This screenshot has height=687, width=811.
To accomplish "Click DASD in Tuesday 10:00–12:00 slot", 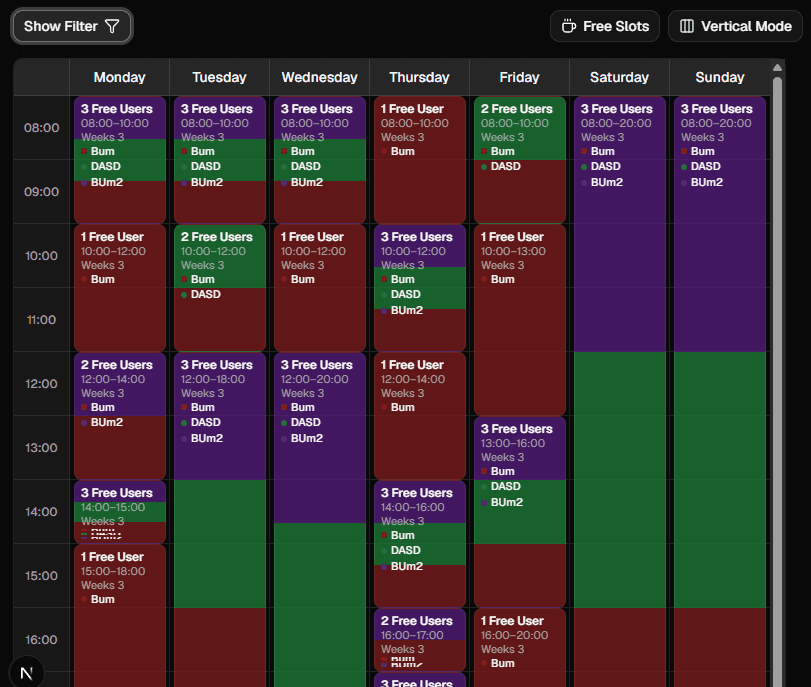I will click(205, 294).
